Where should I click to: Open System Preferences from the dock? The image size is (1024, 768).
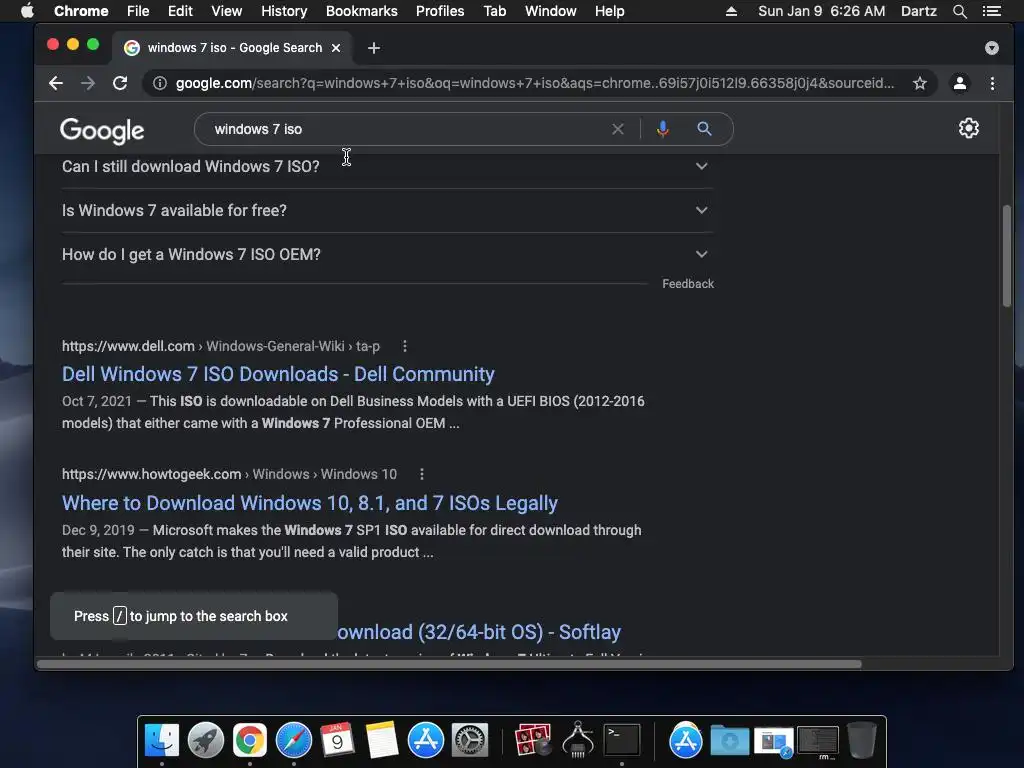tap(470, 741)
